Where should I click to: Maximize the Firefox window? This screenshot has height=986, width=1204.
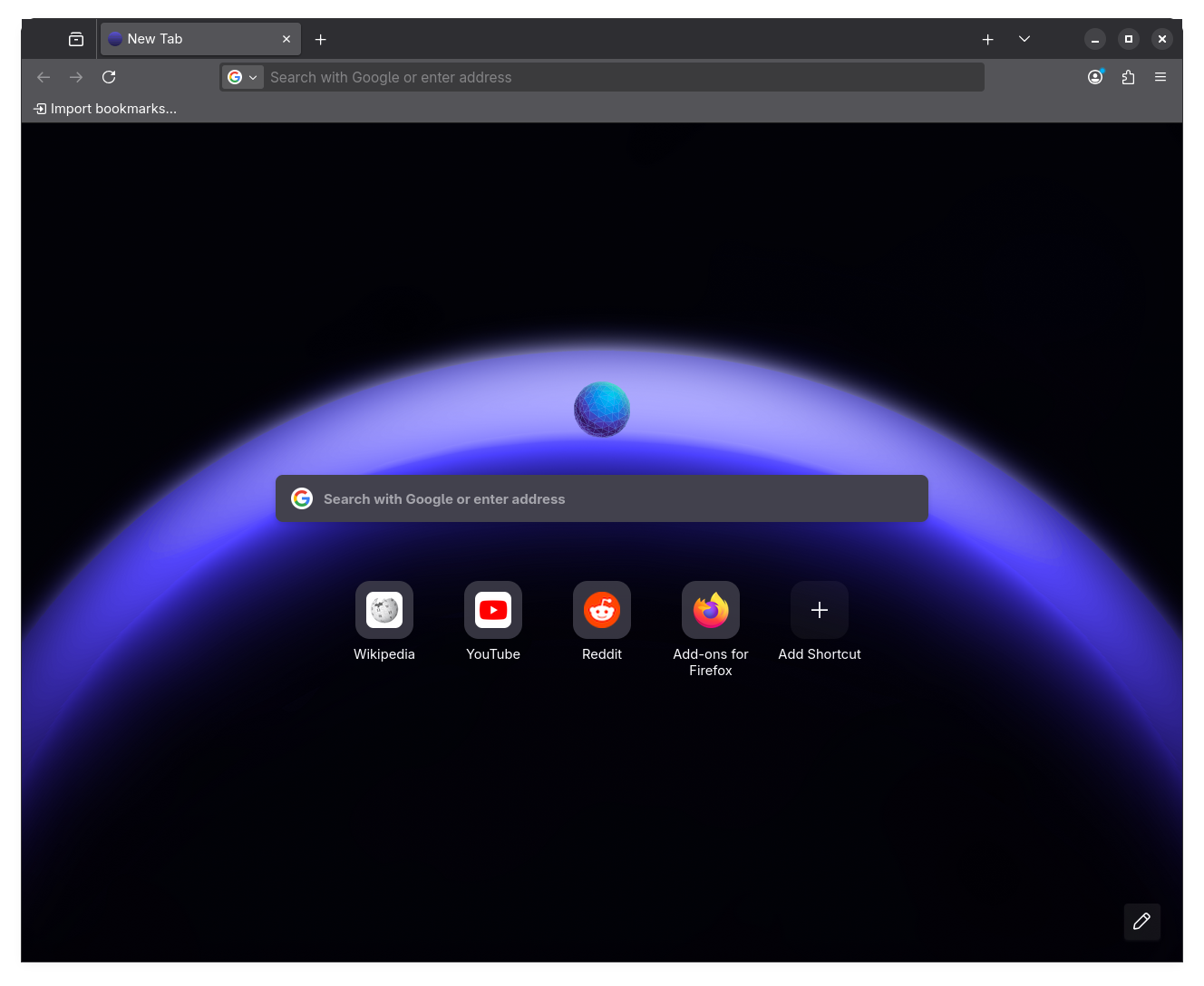[x=1129, y=39]
